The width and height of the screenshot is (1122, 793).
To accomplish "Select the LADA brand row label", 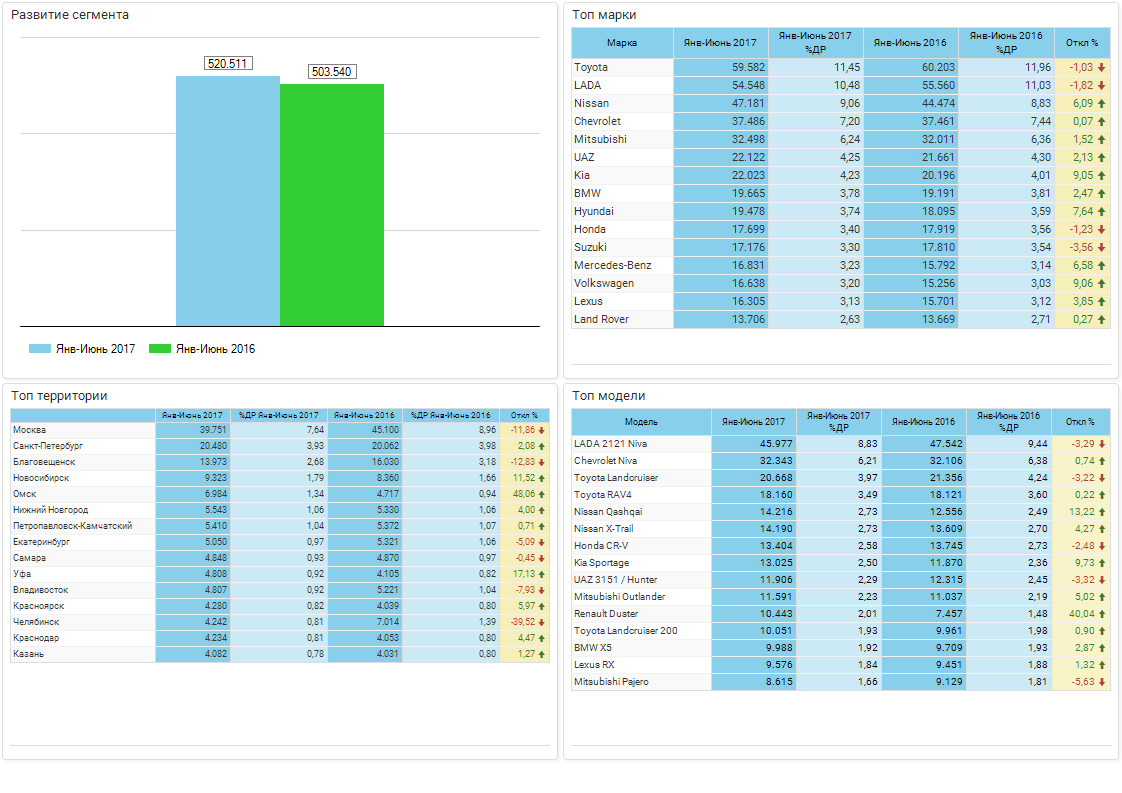I will pyautogui.click(x=587, y=85).
